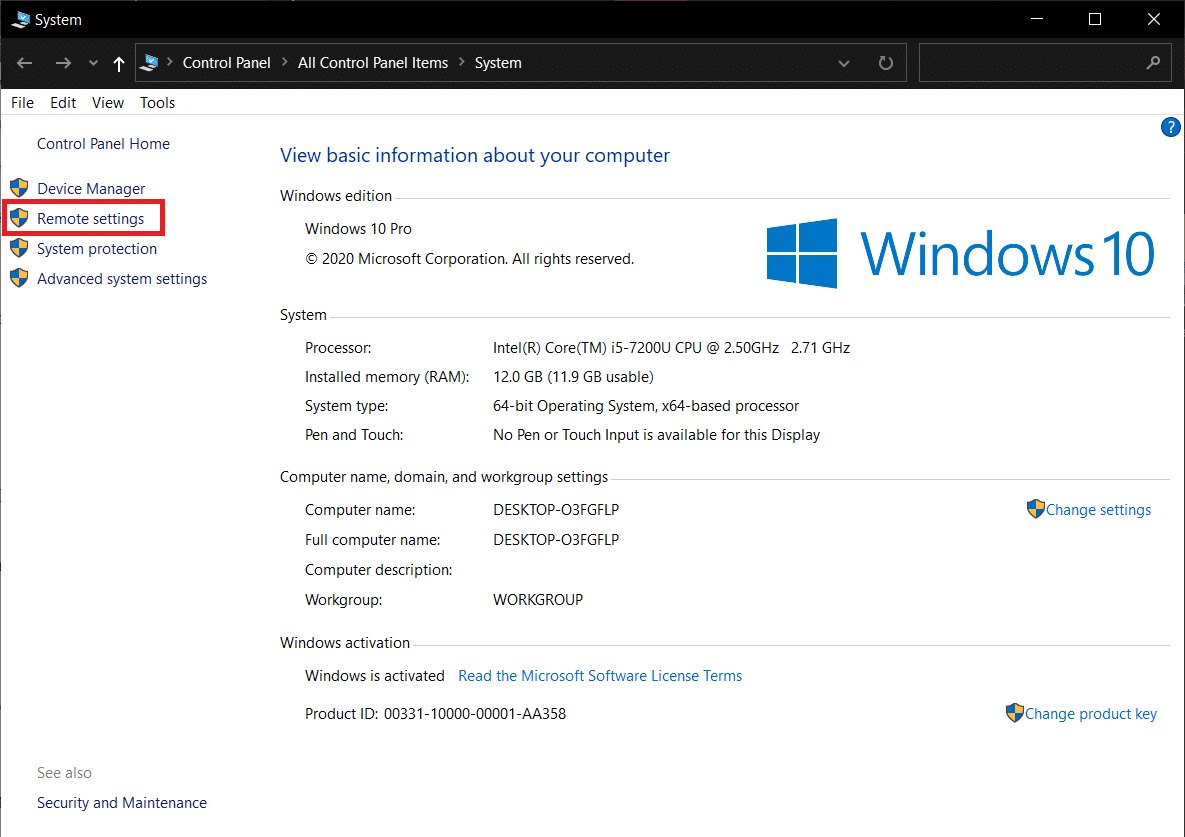Open the address bar history dropdown
The width and height of the screenshot is (1185, 837).
point(844,63)
